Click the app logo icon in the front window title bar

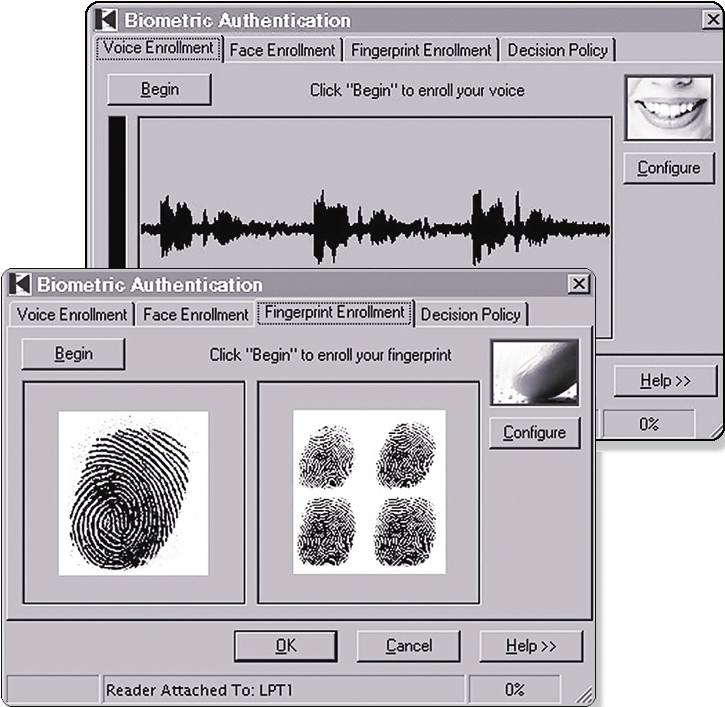[20, 284]
